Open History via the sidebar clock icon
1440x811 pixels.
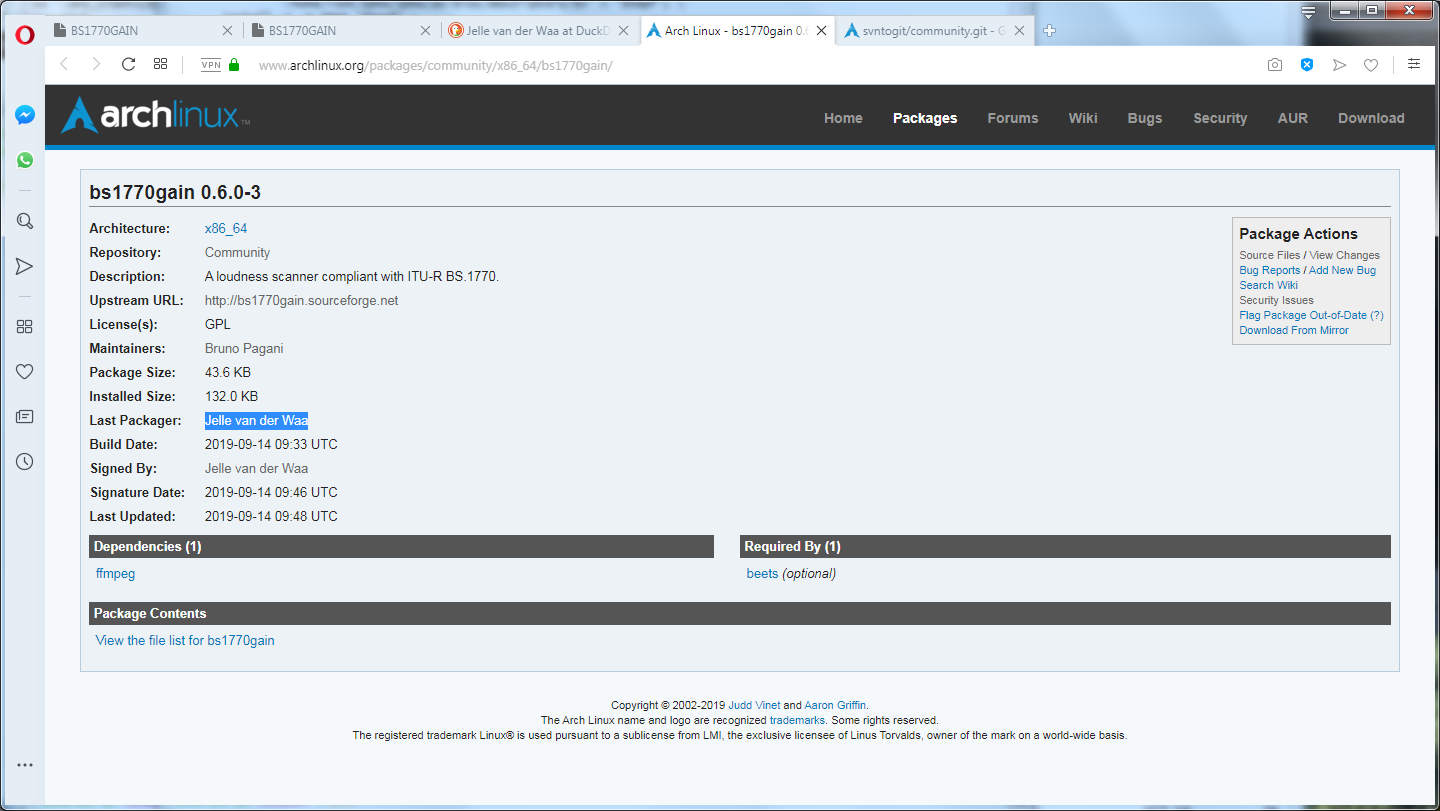point(25,462)
